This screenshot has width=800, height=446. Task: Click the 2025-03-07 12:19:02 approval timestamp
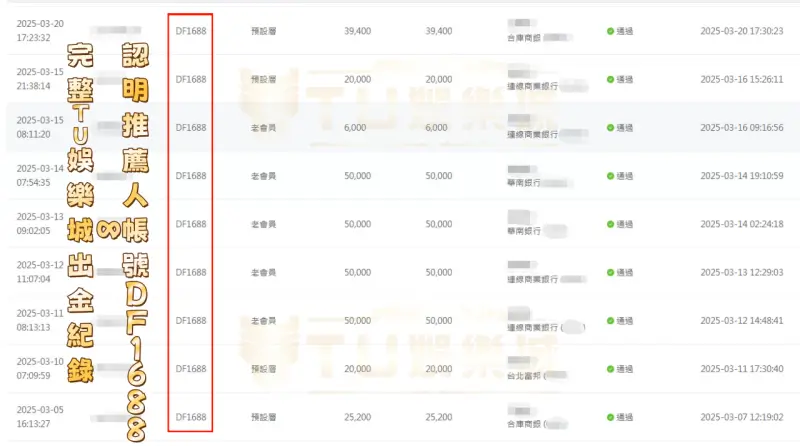[x=741, y=416]
